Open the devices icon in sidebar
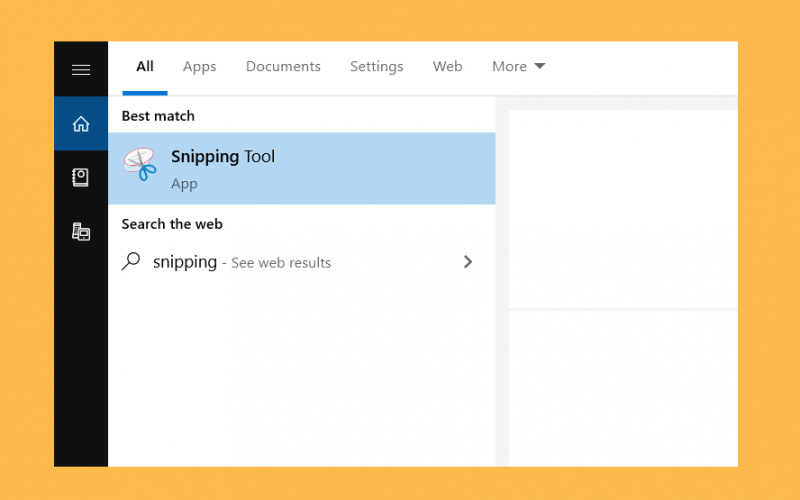 pos(81,232)
